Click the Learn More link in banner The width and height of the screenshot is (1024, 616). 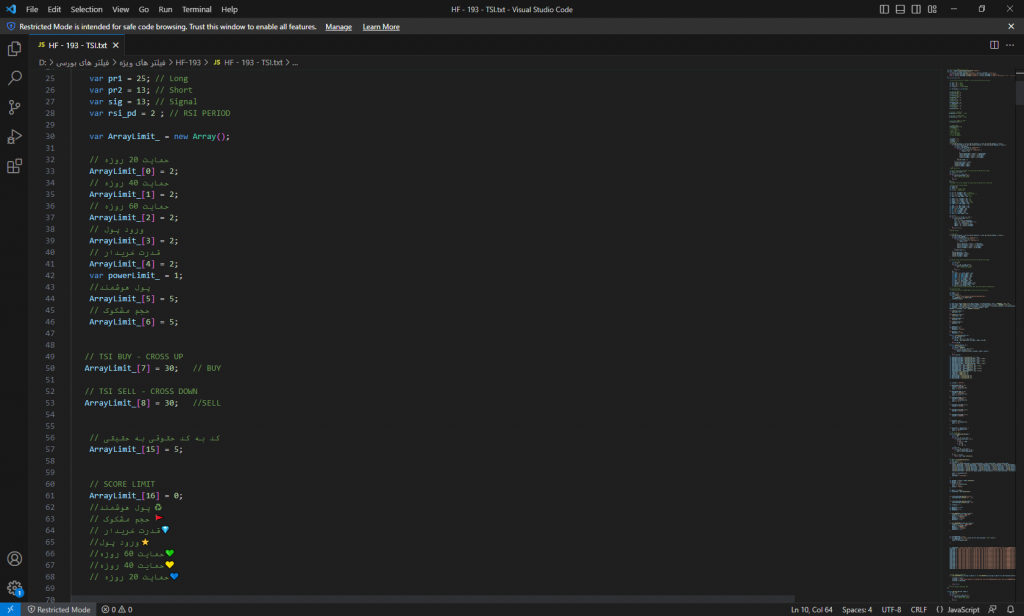tap(381, 27)
